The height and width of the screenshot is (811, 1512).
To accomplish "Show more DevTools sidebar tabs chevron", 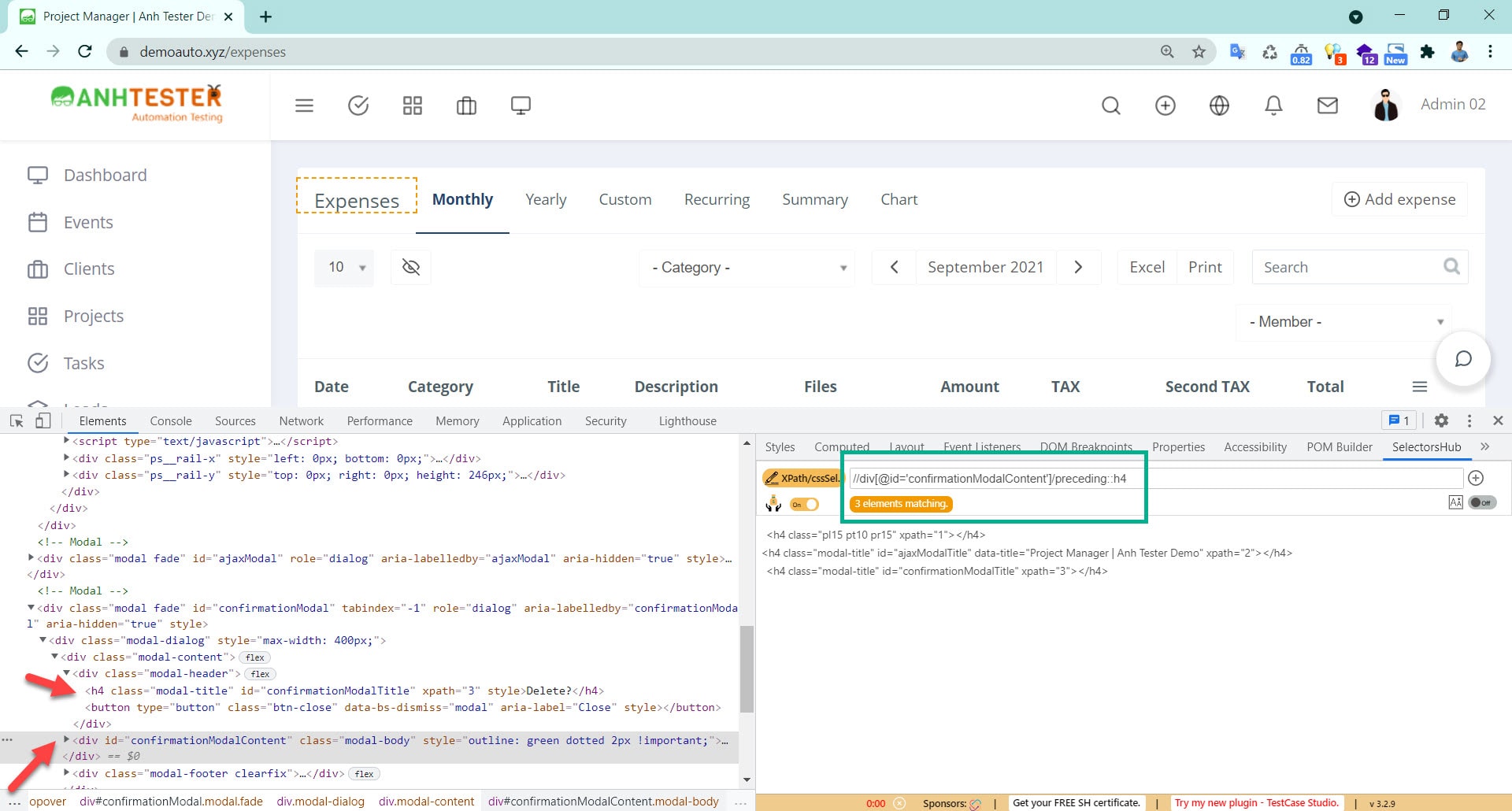I will click(x=1484, y=446).
